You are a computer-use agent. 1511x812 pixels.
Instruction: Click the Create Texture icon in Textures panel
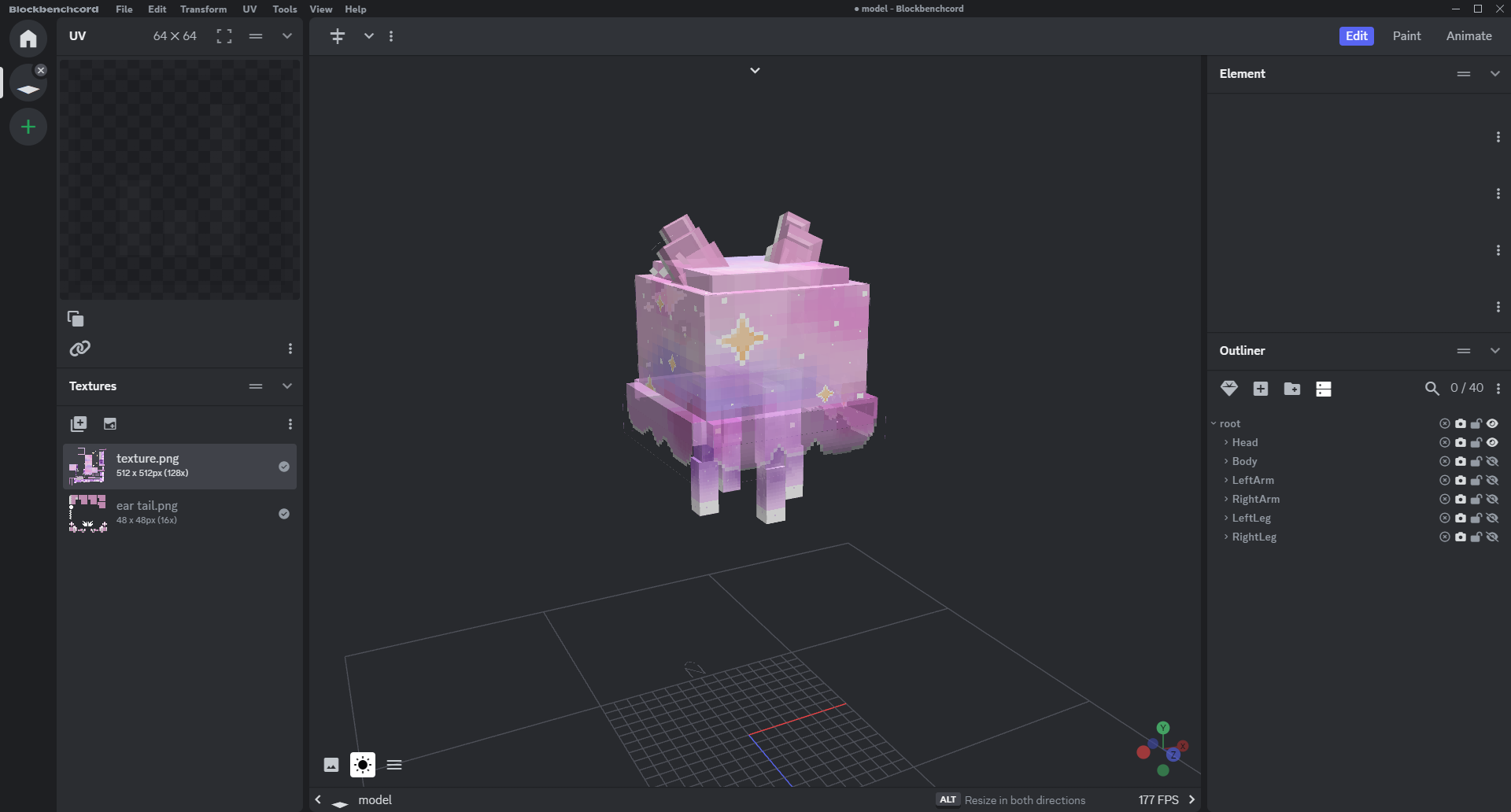pos(110,424)
